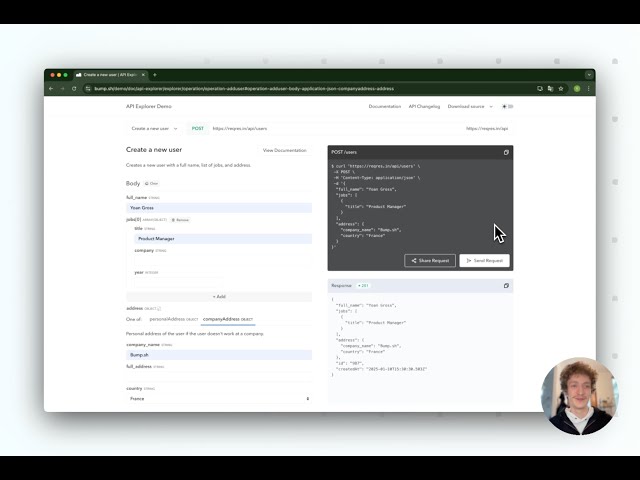Image resolution: width=640 pixels, height=480 pixels.
Task: Open the Create a new user operation dropdown
Action: click(154, 129)
